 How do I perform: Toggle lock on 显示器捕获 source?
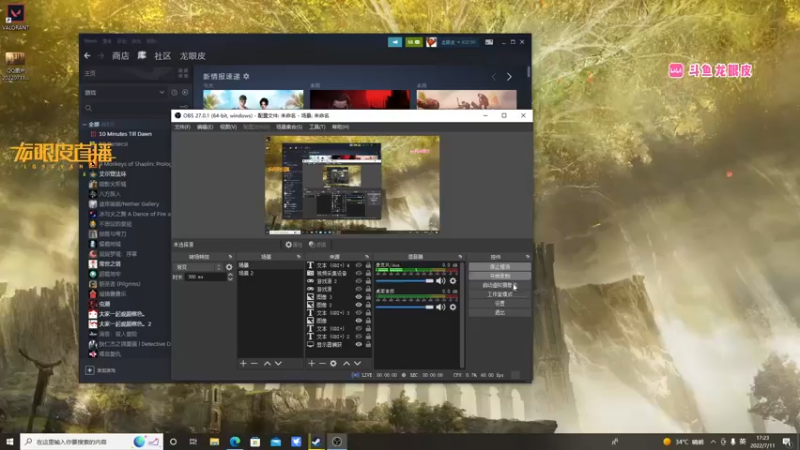(x=368, y=344)
